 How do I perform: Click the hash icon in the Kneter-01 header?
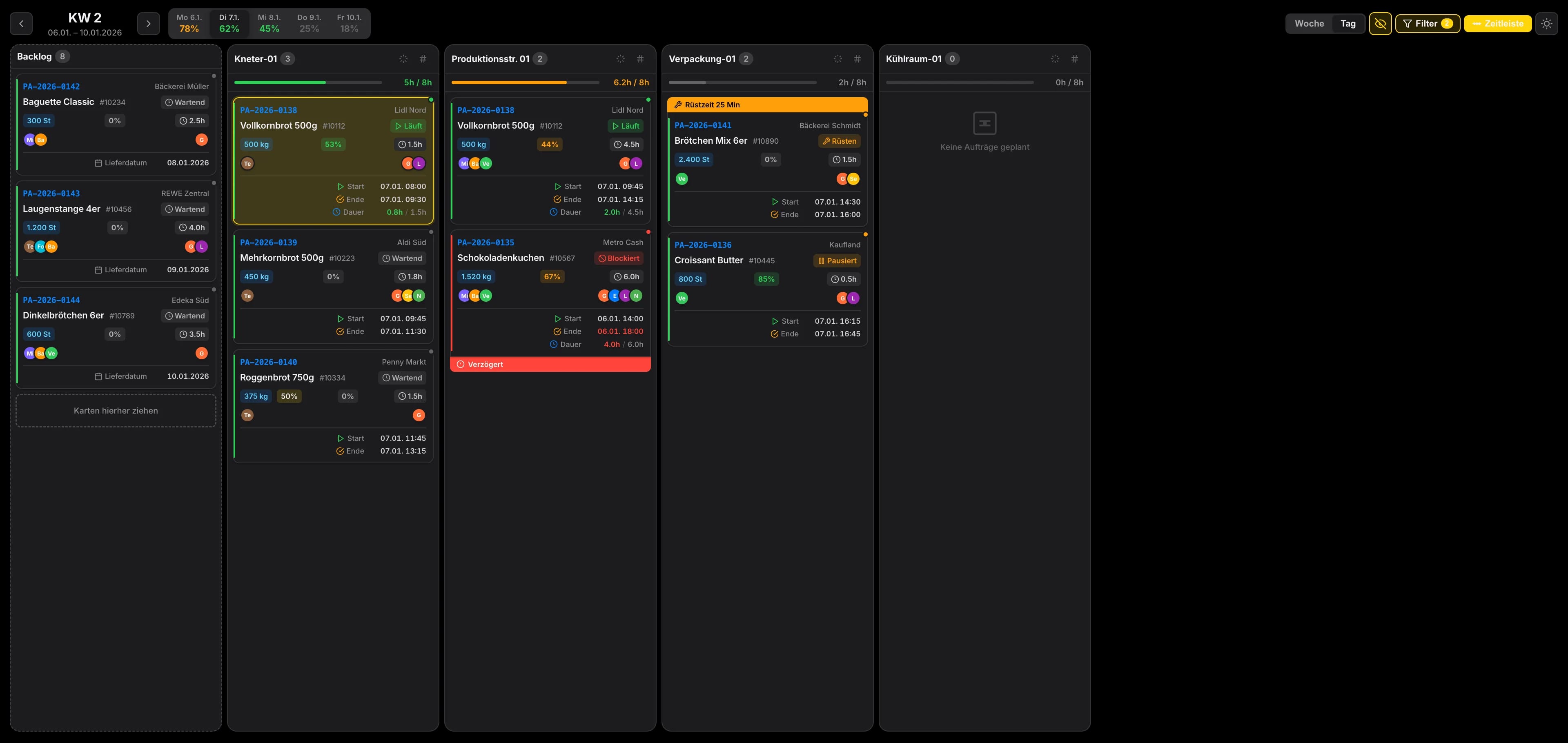tap(423, 58)
